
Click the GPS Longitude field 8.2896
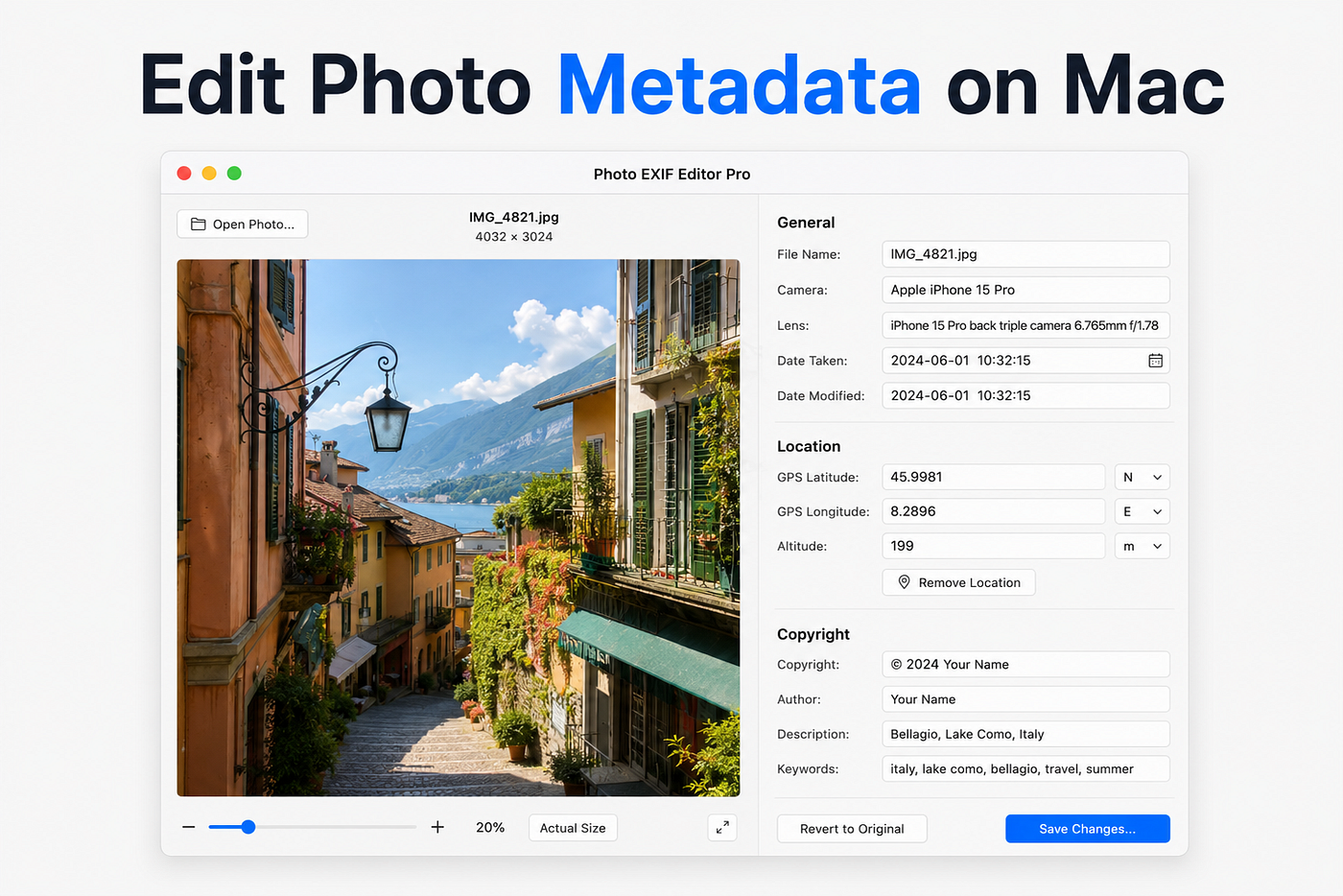(x=994, y=511)
